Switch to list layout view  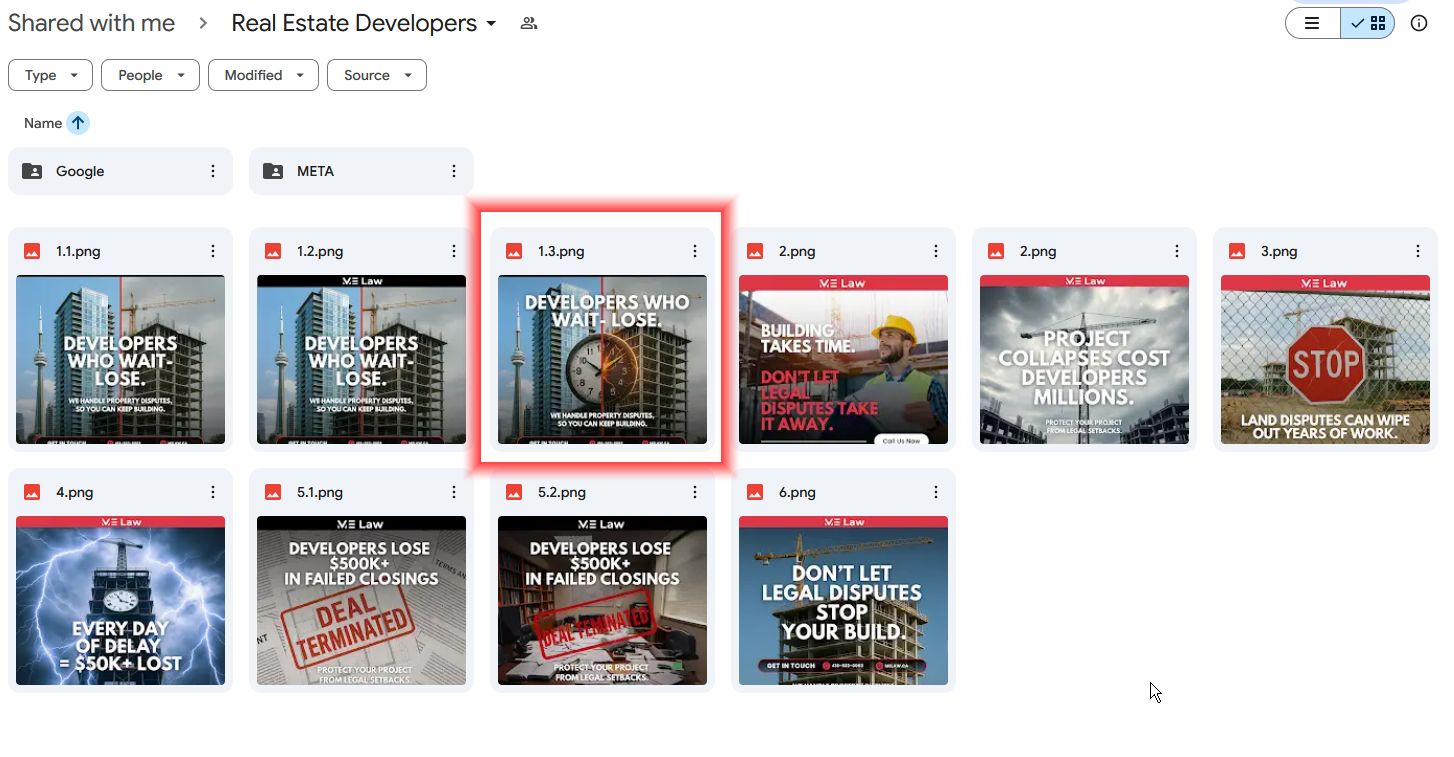click(x=1312, y=23)
